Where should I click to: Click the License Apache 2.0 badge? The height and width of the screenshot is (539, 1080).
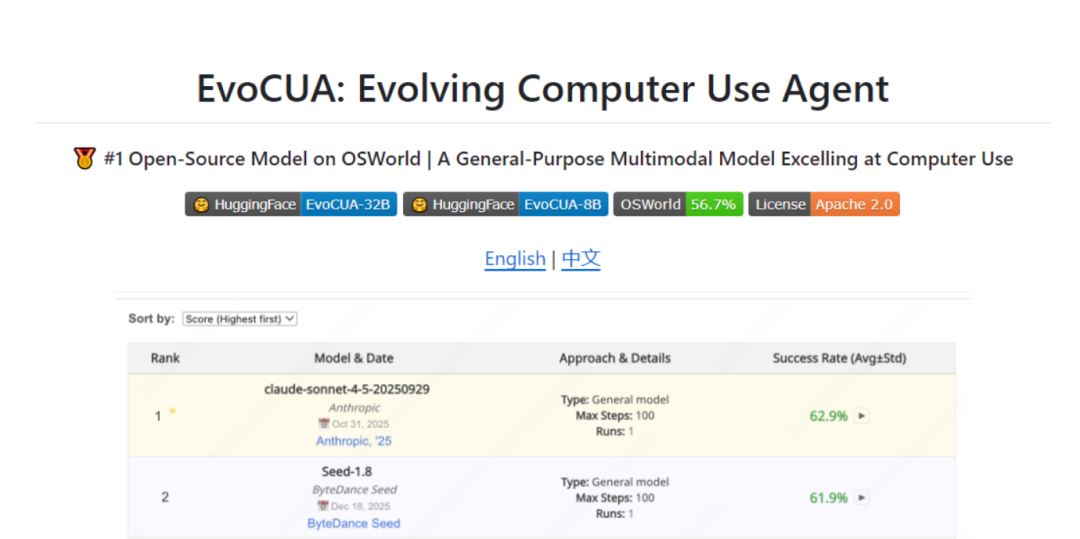point(824,205)
